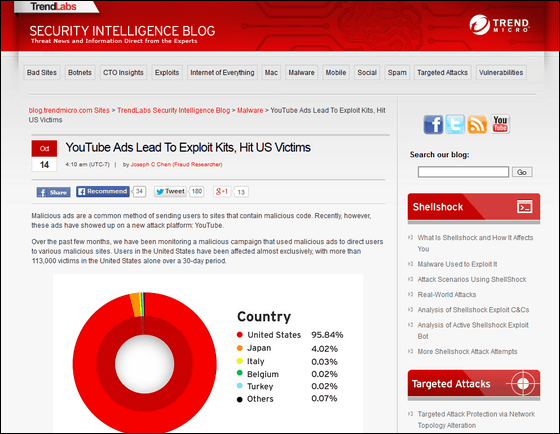This screenshot has width=560, height=434.
Task: Click the Oct 14 date badge
Action: (x=44, y=156)
